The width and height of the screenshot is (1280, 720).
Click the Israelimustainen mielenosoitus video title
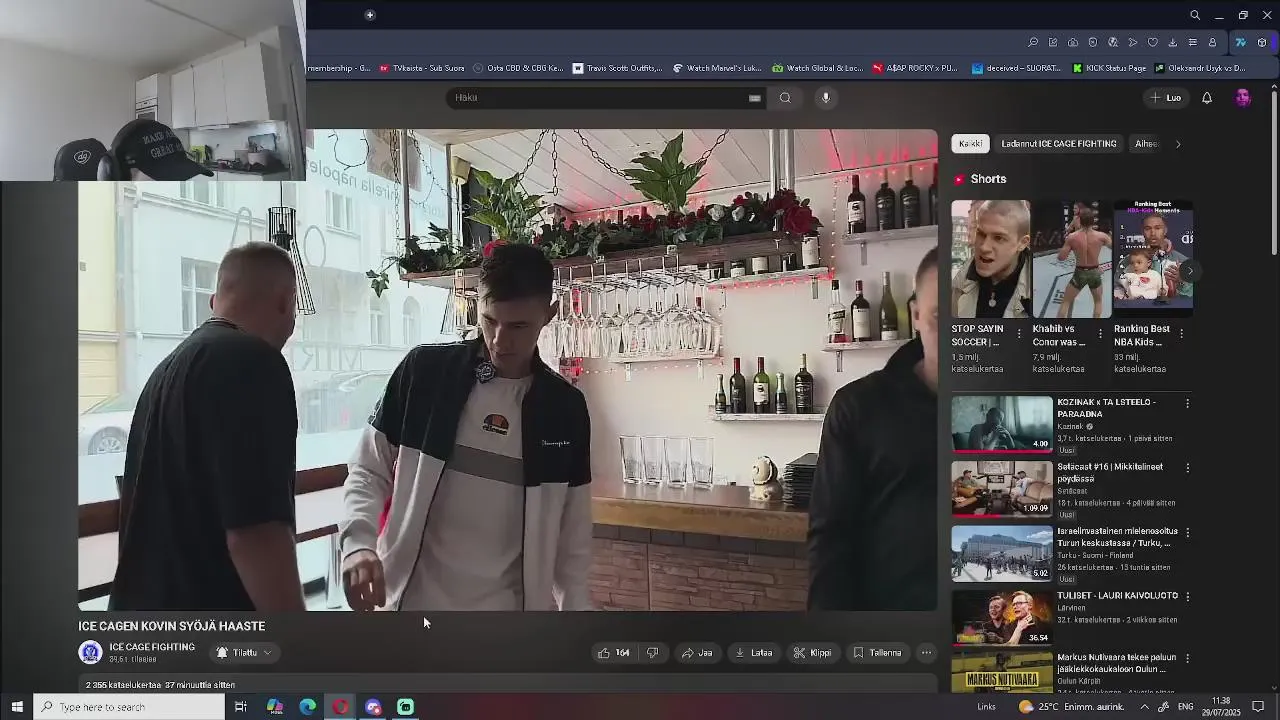coord(1117,537)
